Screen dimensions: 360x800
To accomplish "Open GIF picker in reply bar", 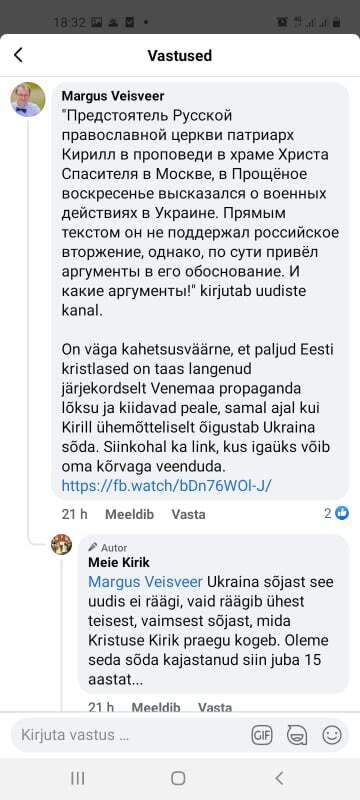I will pyautogui.click(x=262, y=735).
